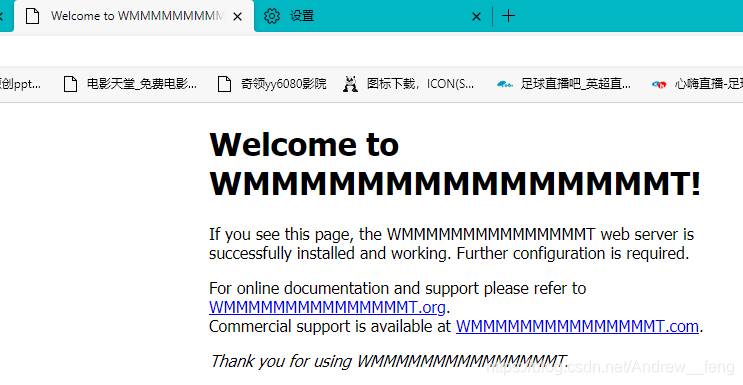The width and height of the screenshot is (743, 385).
Task: Click the 'successfully installed and working' sentence
Action: [x=449, y=253]
